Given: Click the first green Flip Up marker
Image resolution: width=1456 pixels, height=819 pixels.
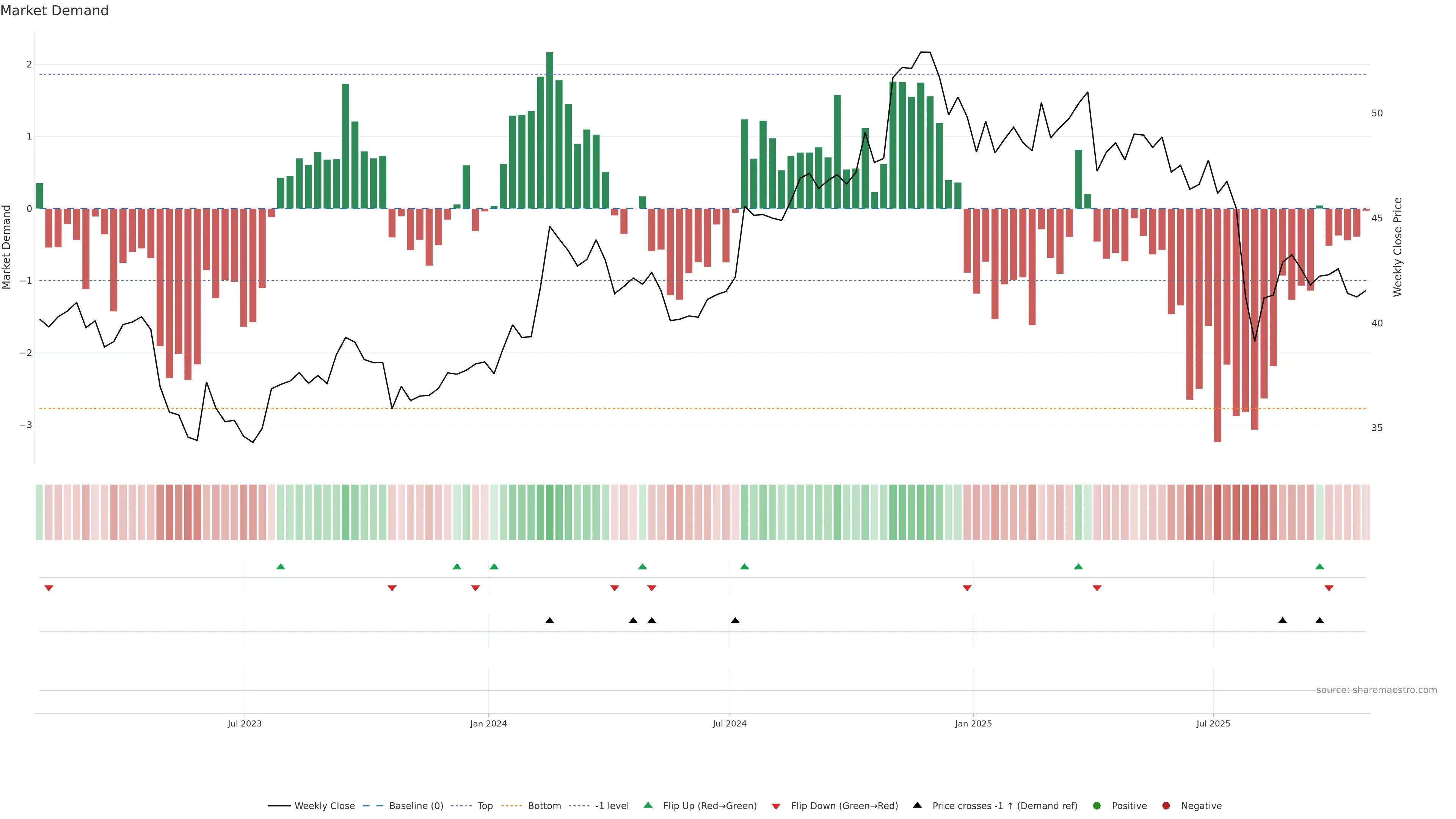Looking at the screenshot, I should pos(280,567).
